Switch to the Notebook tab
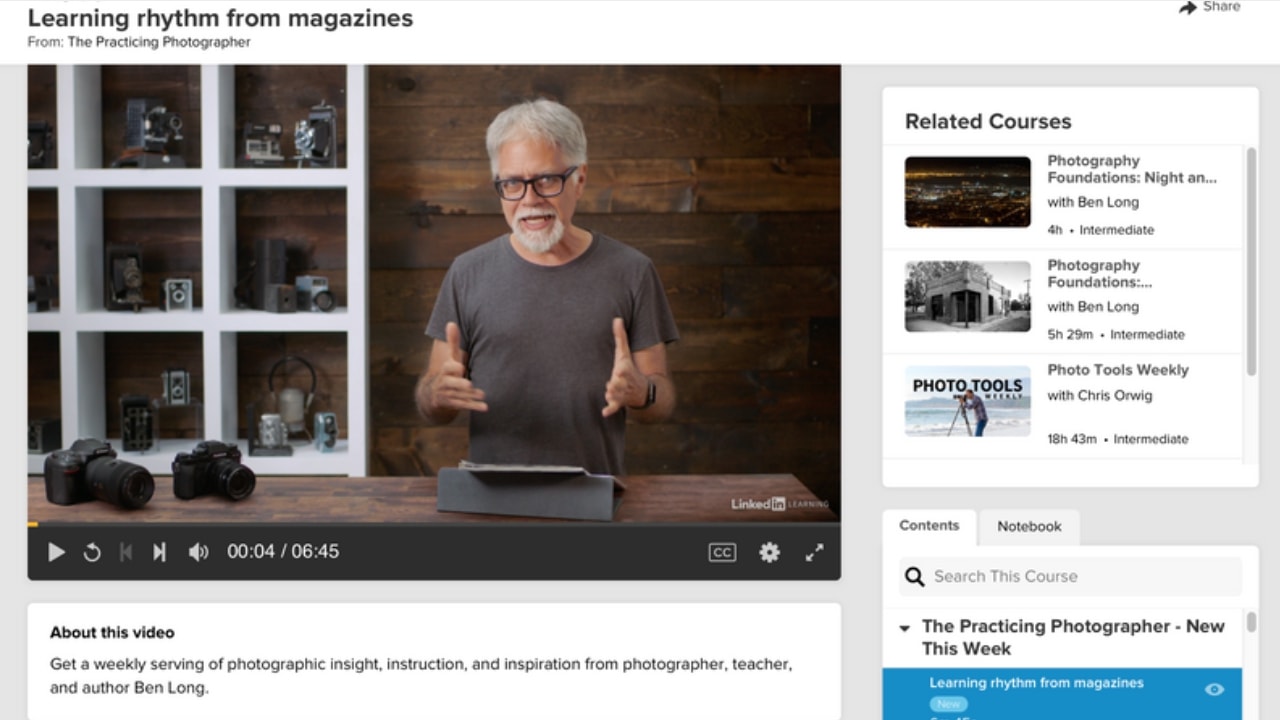Viewport: 1280px width, 720px height. (x=1029, y=526)
